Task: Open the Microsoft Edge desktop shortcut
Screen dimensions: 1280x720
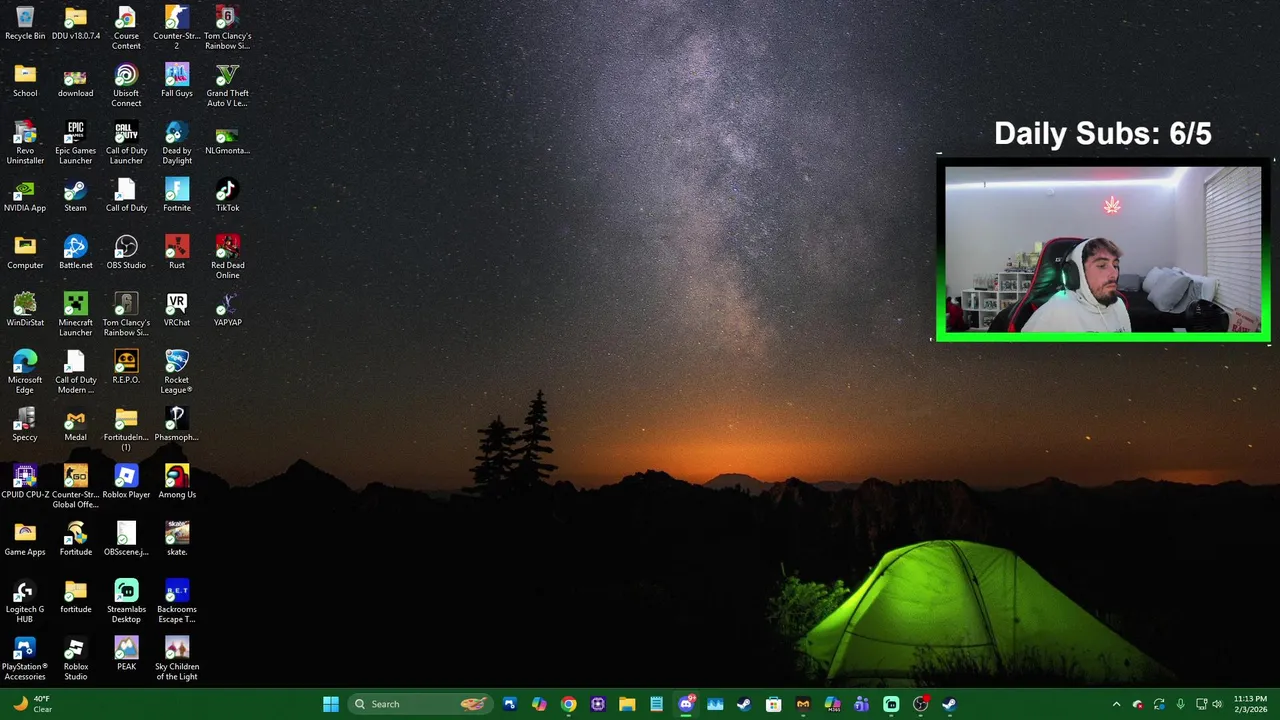Action: coord(25,372)
